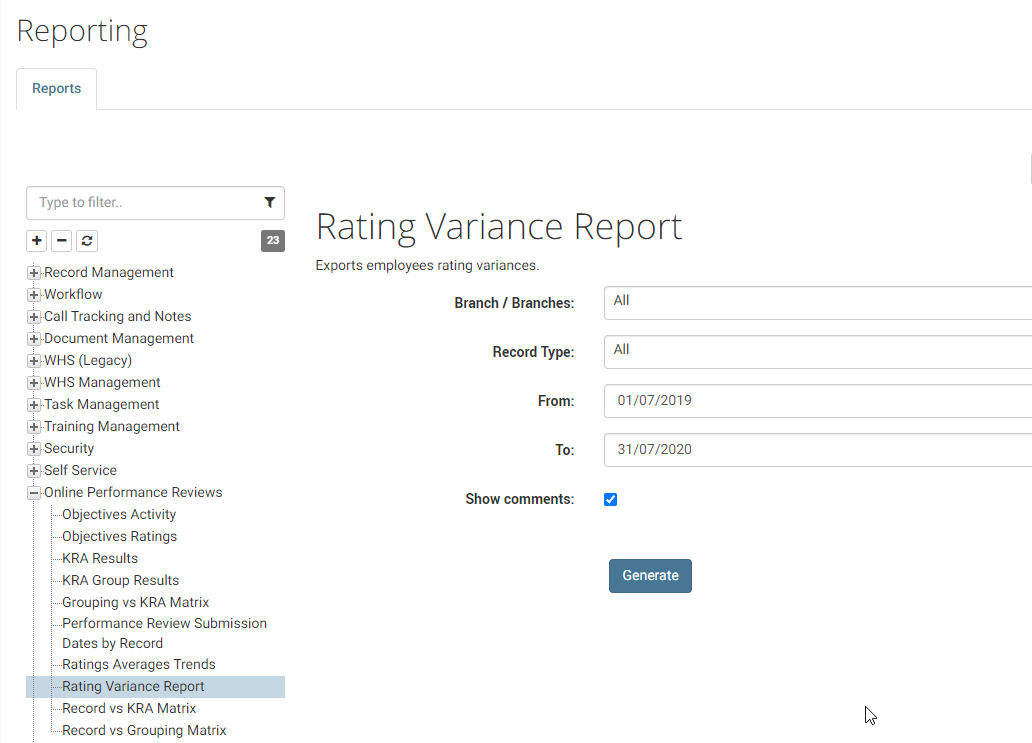Click the Online Performance Reviews label
Image resolution: width=1032 pixels, height=743 pixels.
coord(133,492)
